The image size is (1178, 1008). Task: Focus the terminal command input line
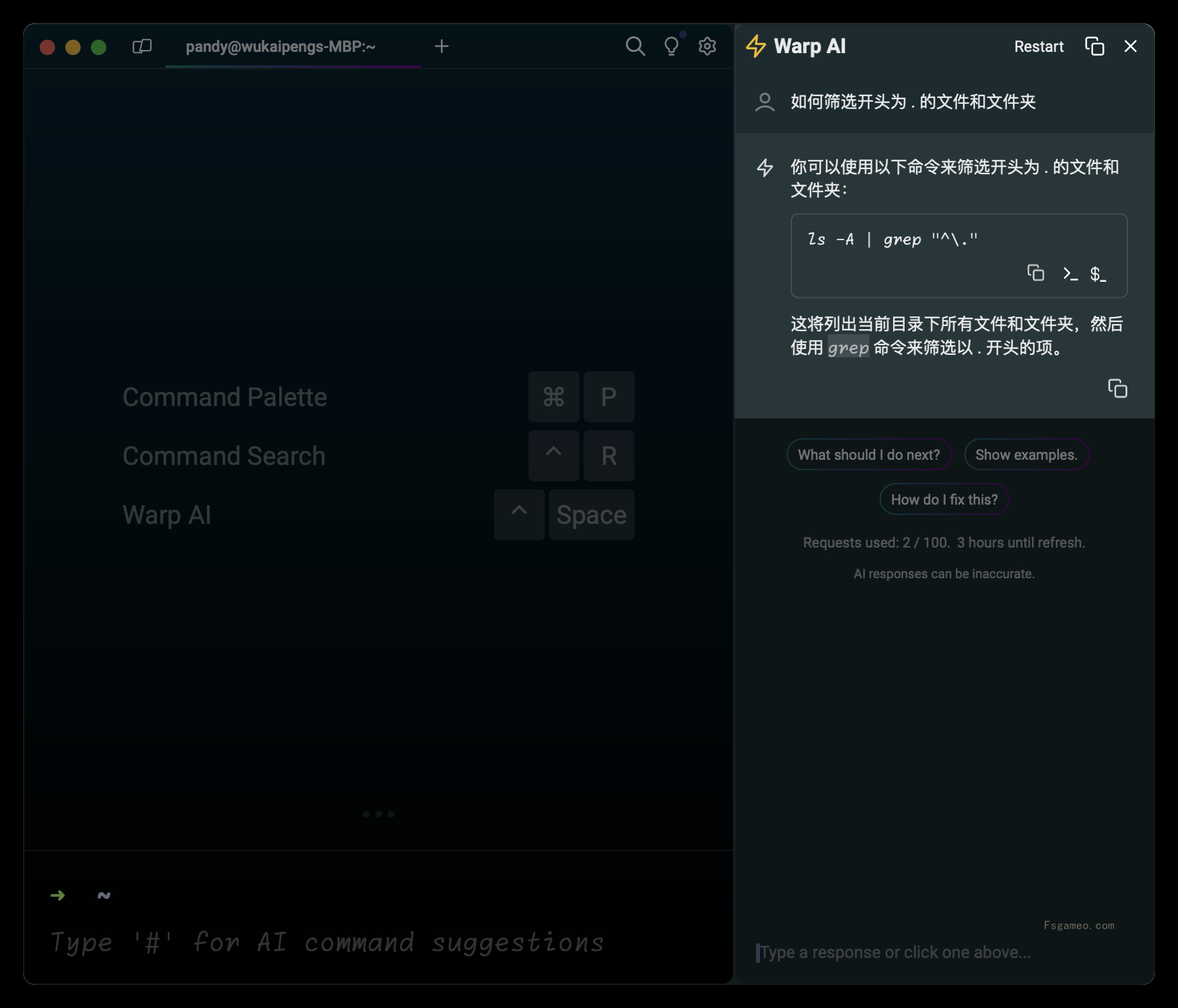coord(378,942)
